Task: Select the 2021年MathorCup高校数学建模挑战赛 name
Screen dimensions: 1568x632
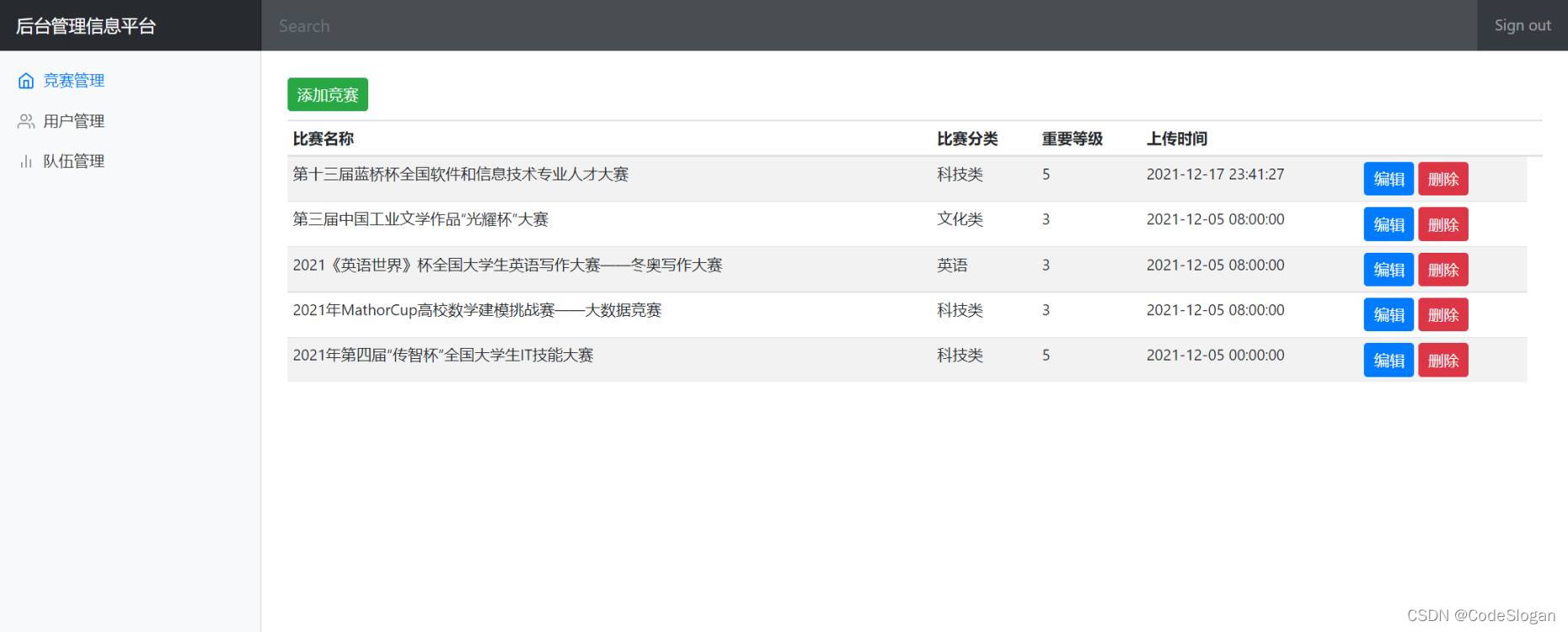Action: pos(477,310)
